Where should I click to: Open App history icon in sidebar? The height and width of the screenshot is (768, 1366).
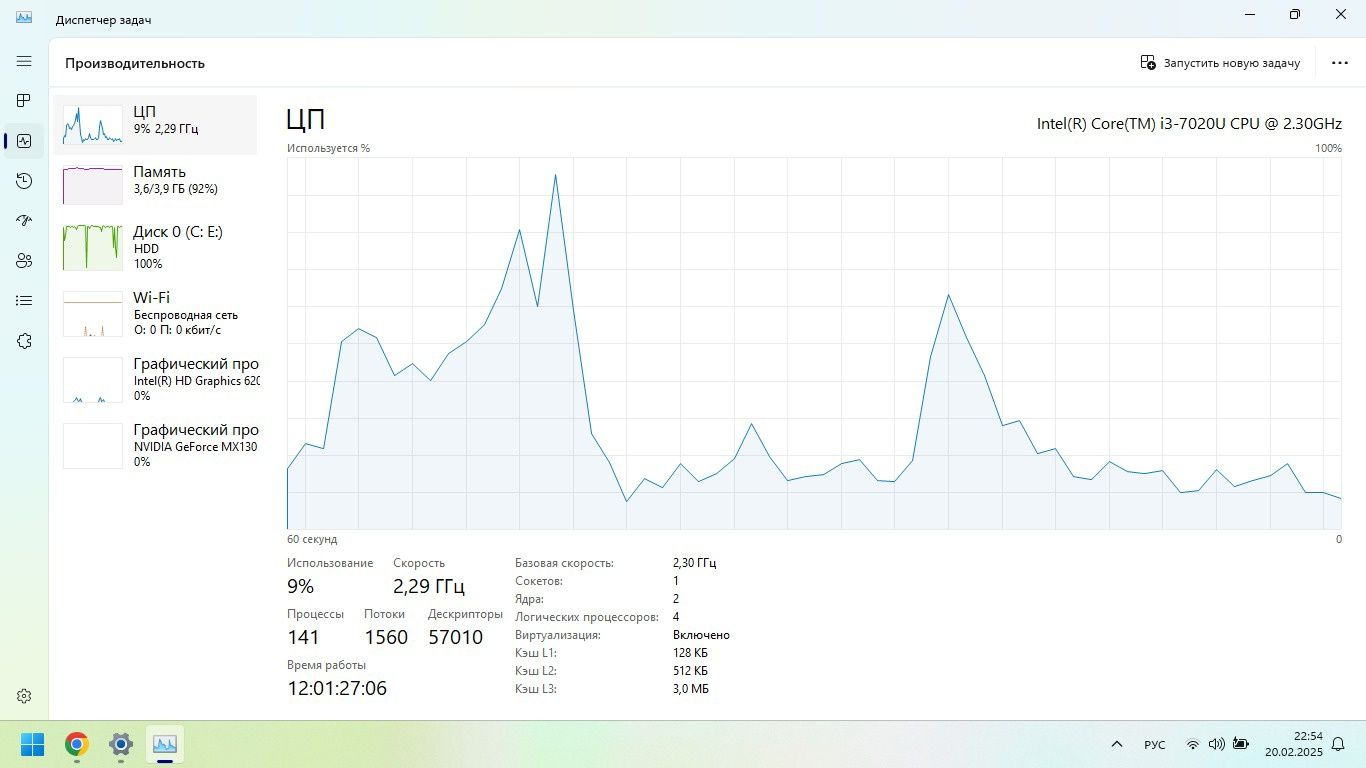coord(24,181)
